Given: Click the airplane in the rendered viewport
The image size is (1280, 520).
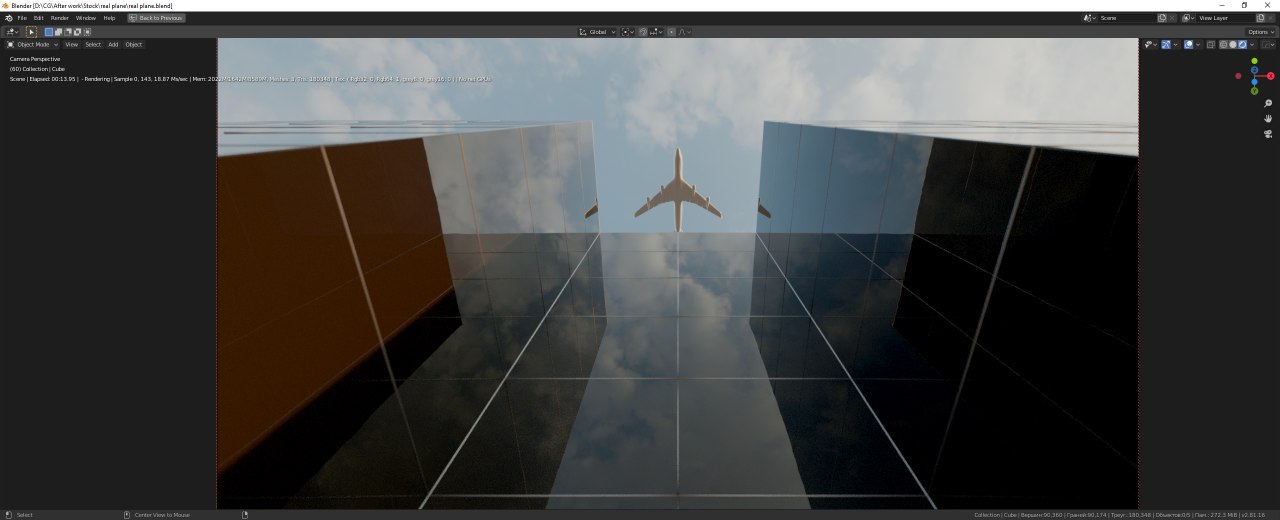Looking at the screenshot, I should 678,188.
